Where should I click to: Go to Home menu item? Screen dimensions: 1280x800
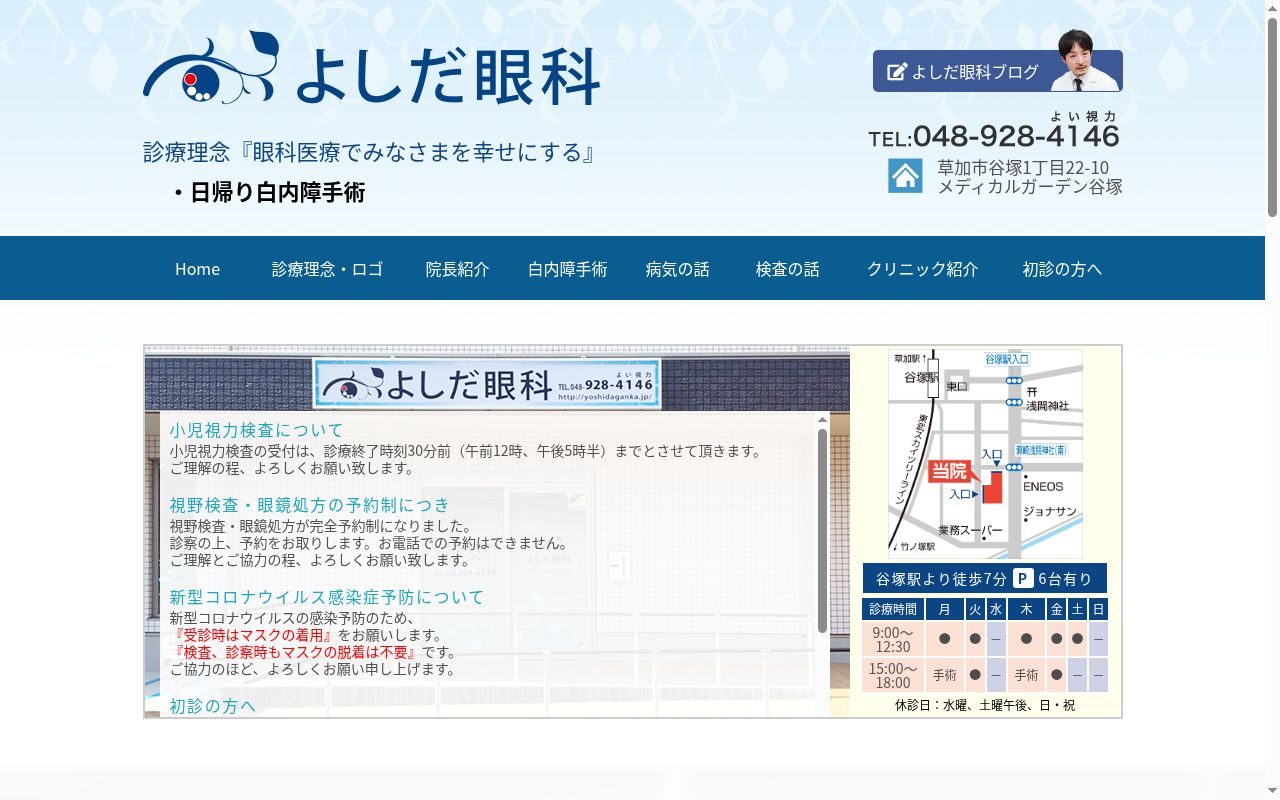coord(197,269)
